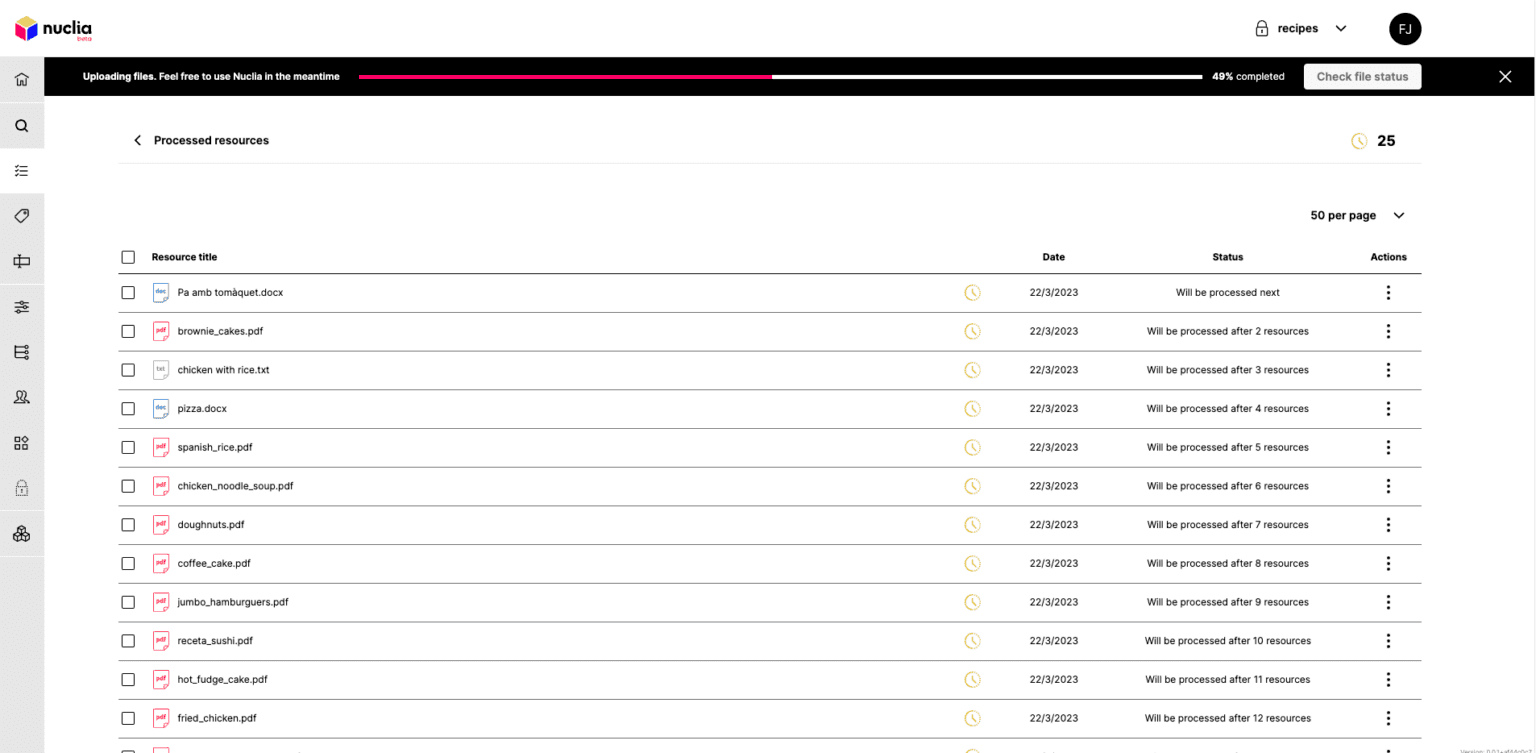Viewport: 1536px width, 753px height.
Task: Click the Nuclia logo in the header
Action: [x=52, y=28]
